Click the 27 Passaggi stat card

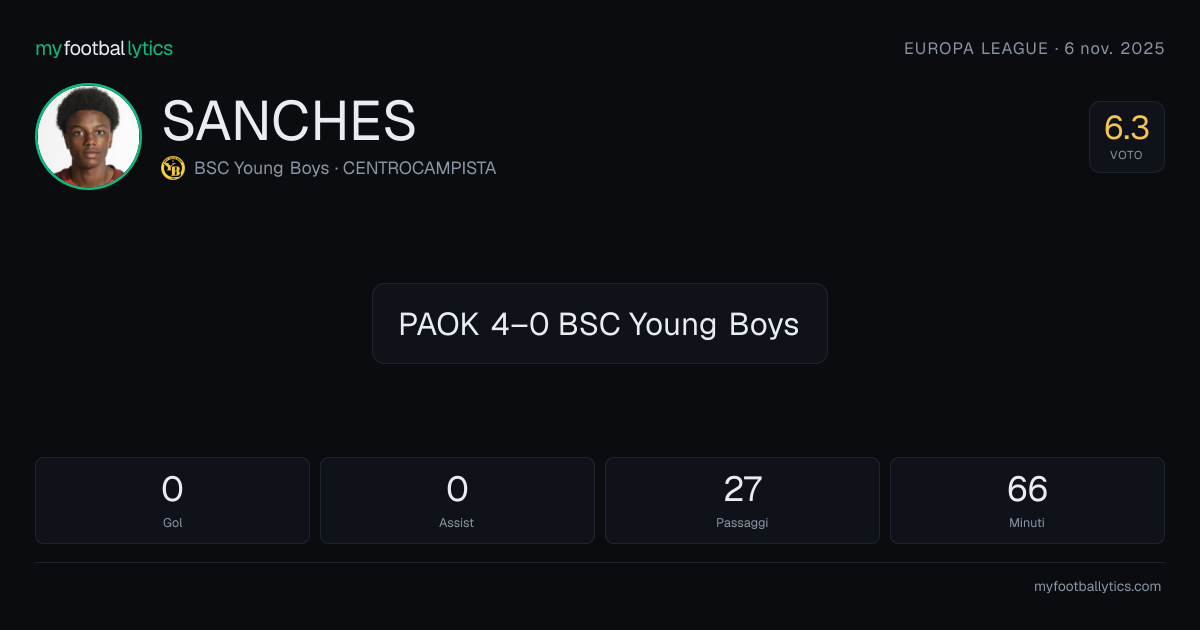(x=742, y=500)
